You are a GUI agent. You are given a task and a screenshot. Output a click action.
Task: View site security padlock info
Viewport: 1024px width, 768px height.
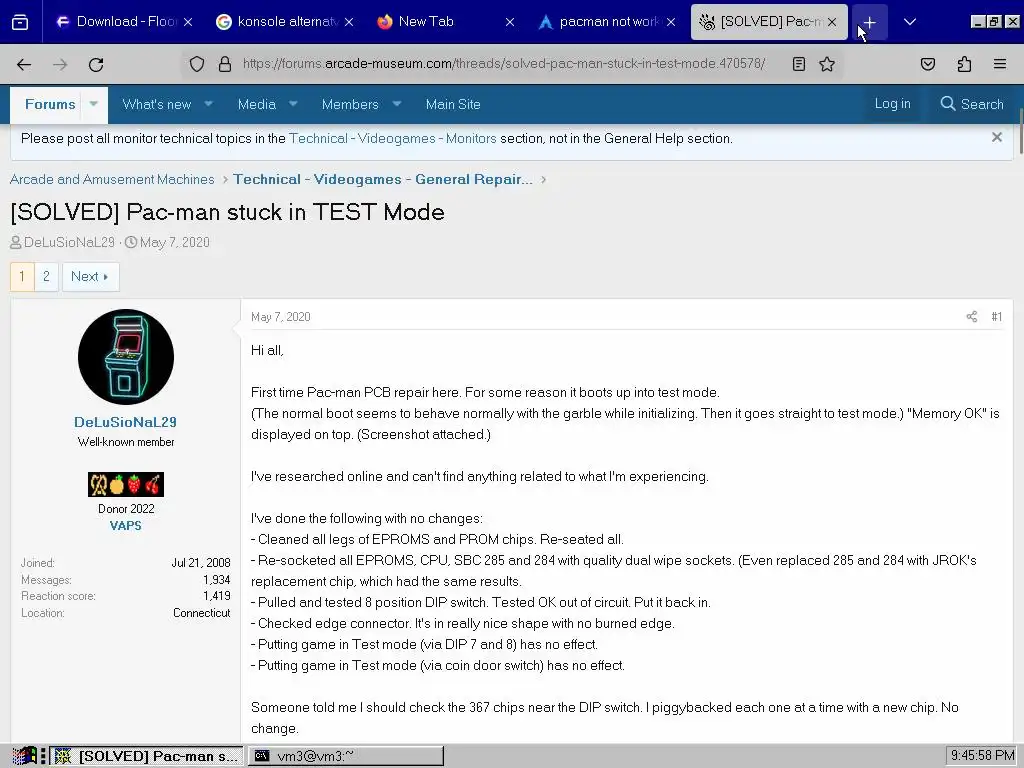click(225, 64)
